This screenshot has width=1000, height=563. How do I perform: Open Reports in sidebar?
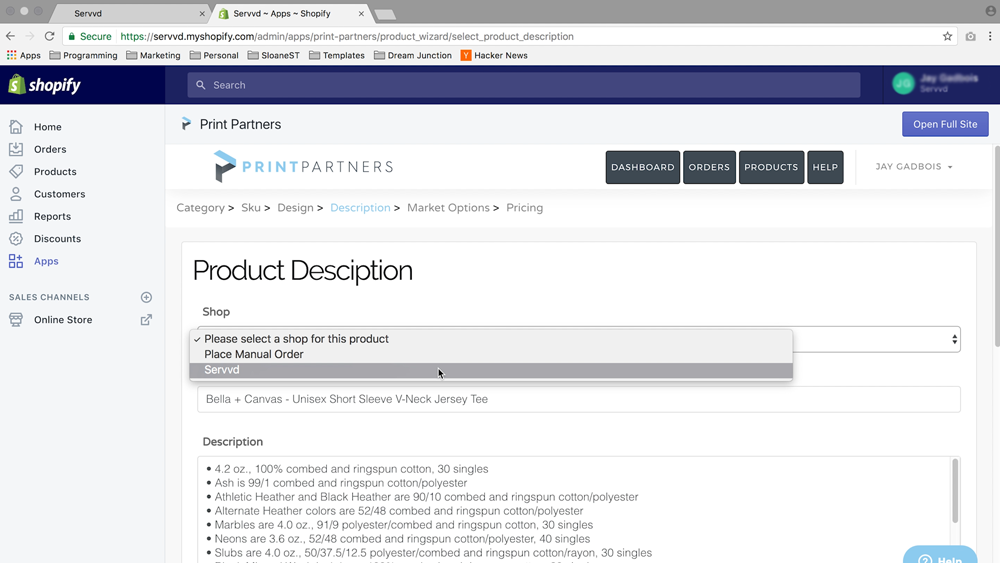pyautogui.click(x=52, y=216)
